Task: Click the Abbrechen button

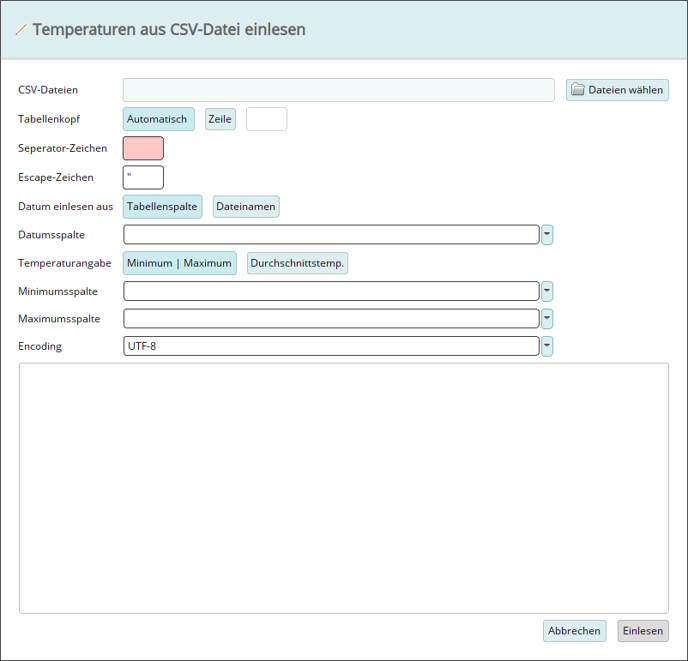Action: coord(574,631)
